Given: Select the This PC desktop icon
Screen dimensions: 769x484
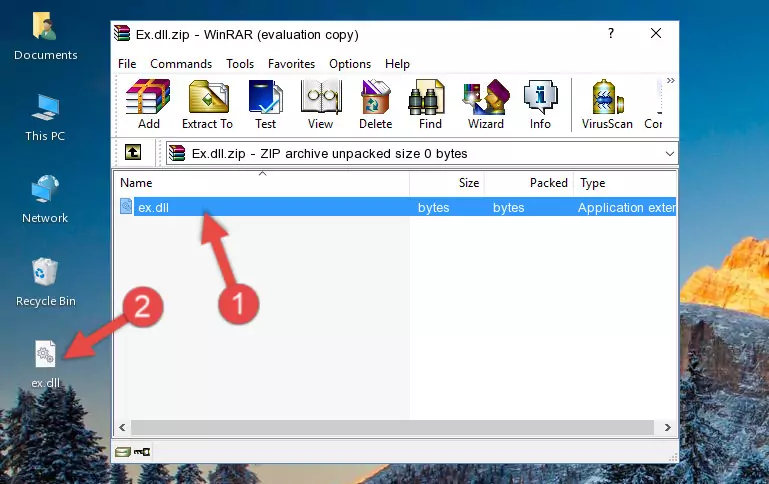Looking at the screenshot, I should click(x=45, y=118).
